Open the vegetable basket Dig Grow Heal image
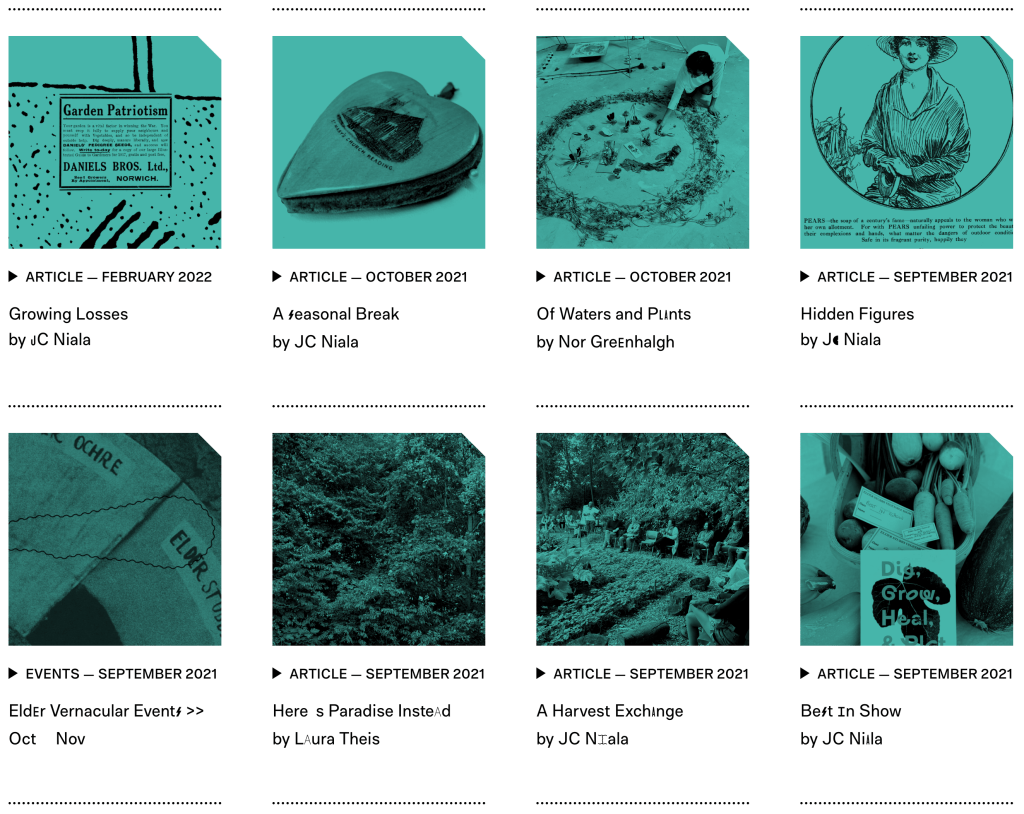The height and width of the screenshot is (814, 1024). pyautogui.click(x=906, y=539)
